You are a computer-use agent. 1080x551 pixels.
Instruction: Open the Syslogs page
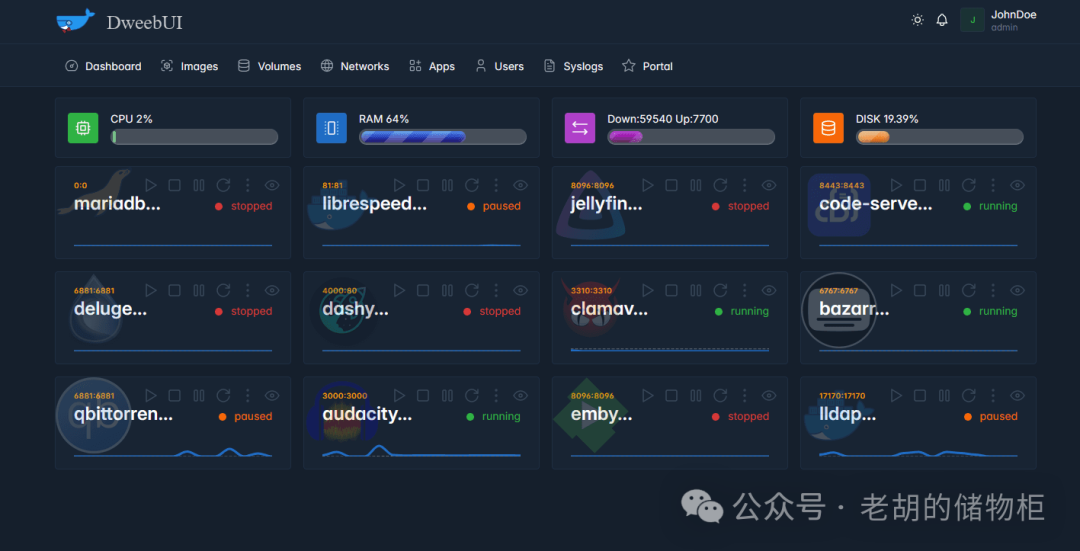(573, 66)
